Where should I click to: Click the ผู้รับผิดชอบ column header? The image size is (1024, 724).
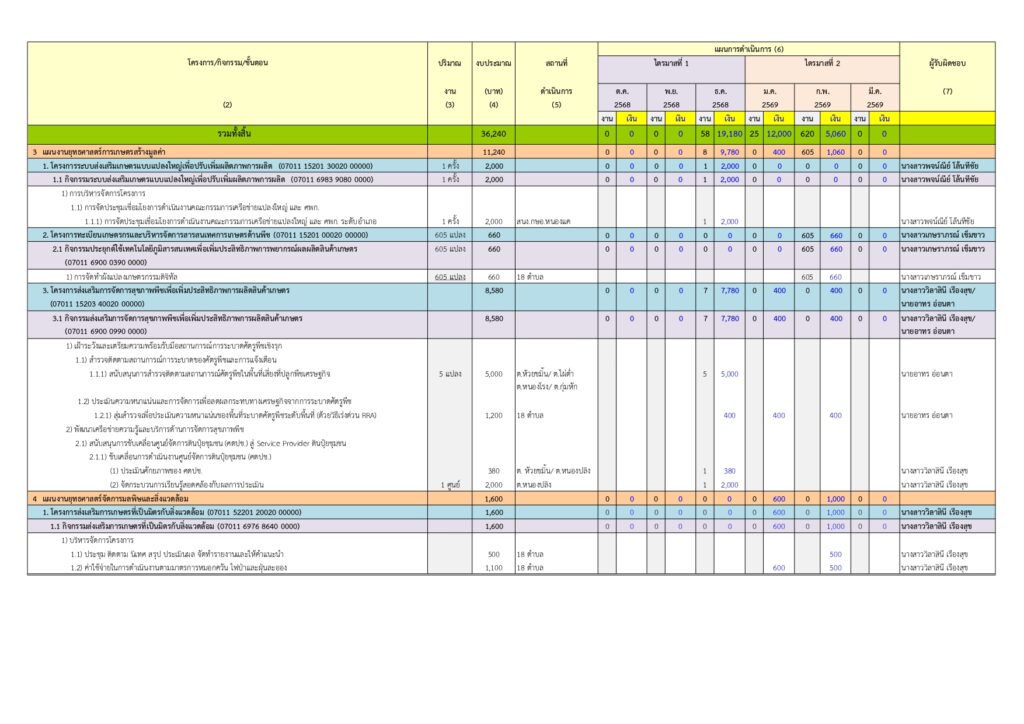tap(947, 62)
